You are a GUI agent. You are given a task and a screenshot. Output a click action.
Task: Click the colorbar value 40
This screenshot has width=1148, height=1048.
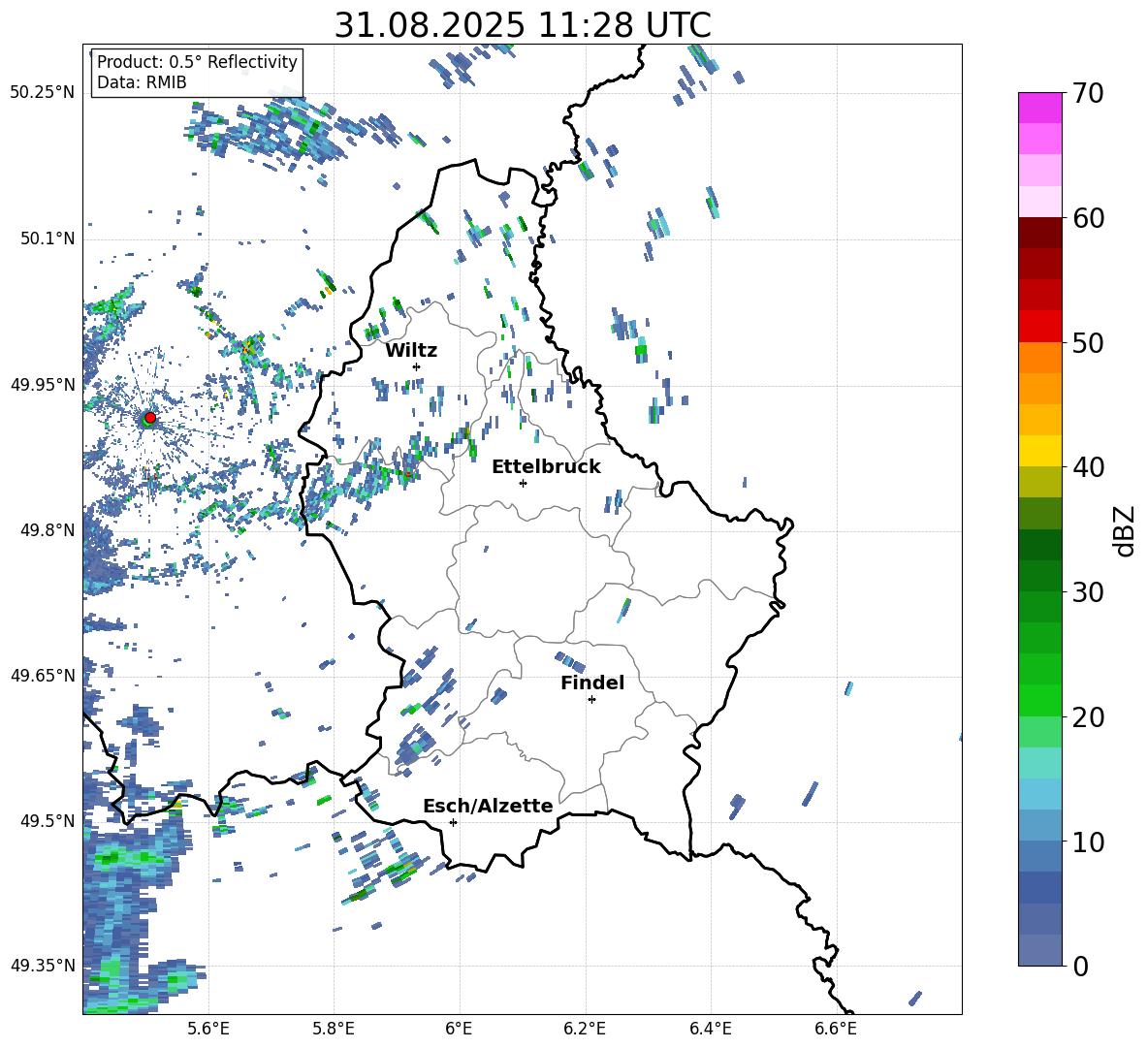pyautogui.click(x=1088, y=467)
